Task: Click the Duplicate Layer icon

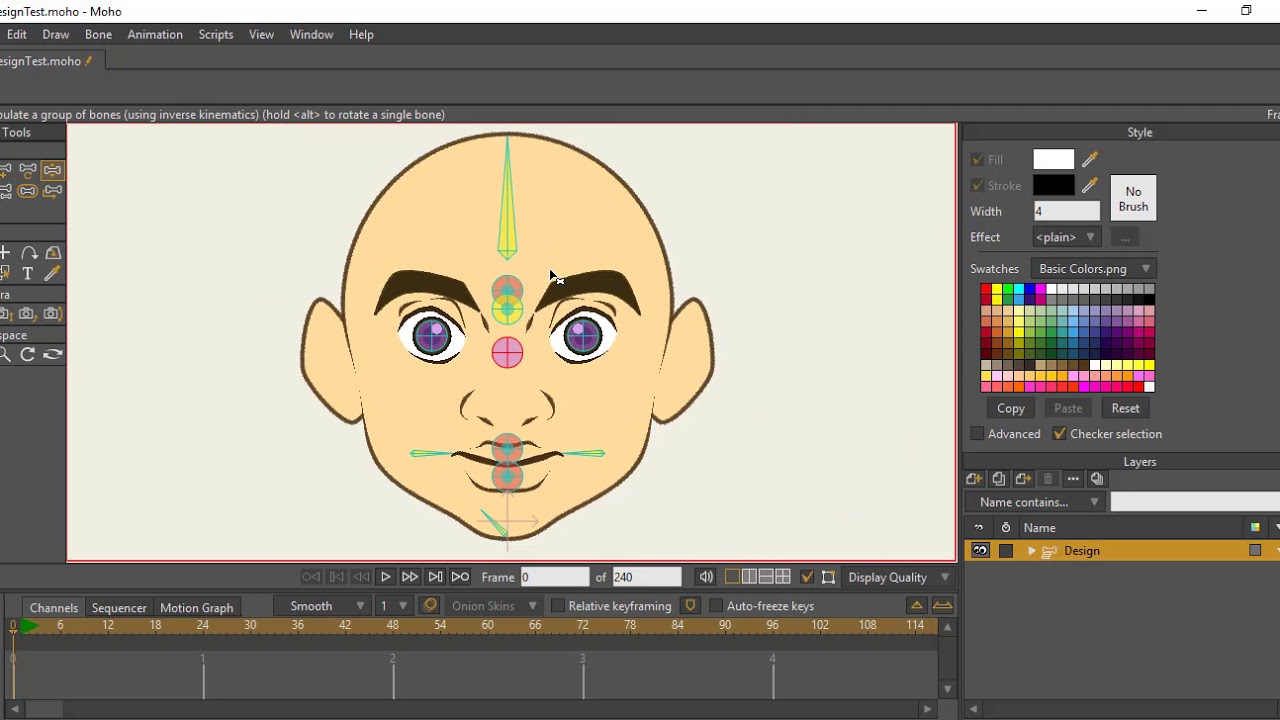Action: pyautogui.click(x=998, y=479)
